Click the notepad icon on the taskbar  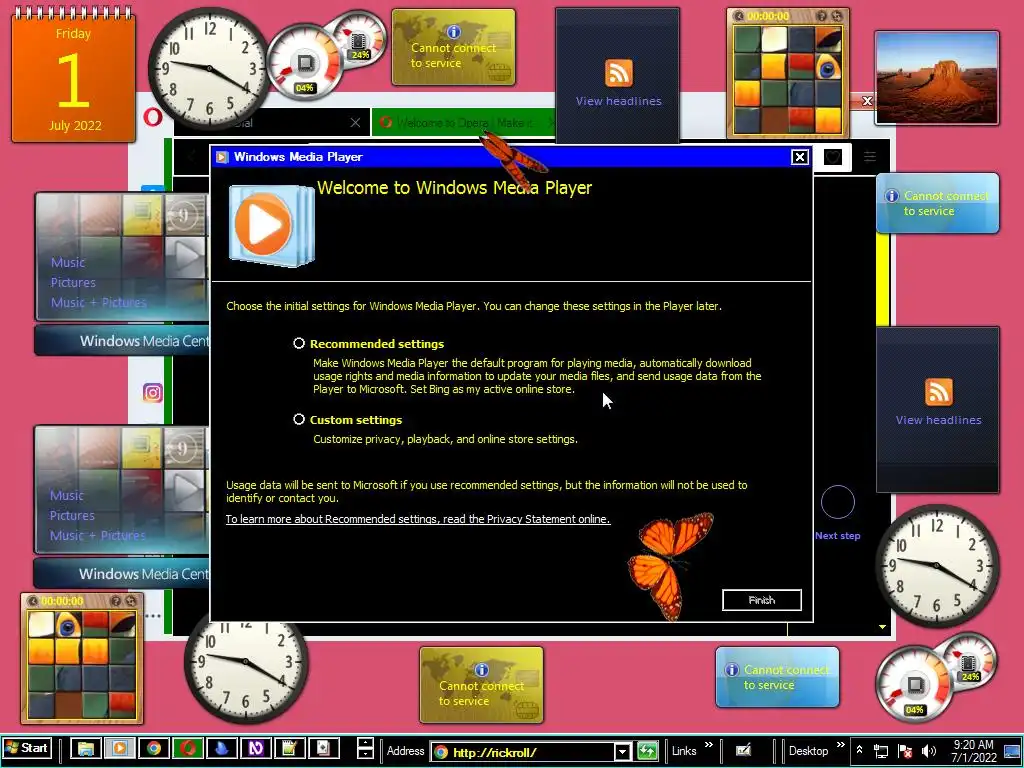click(x=290, y=748)
